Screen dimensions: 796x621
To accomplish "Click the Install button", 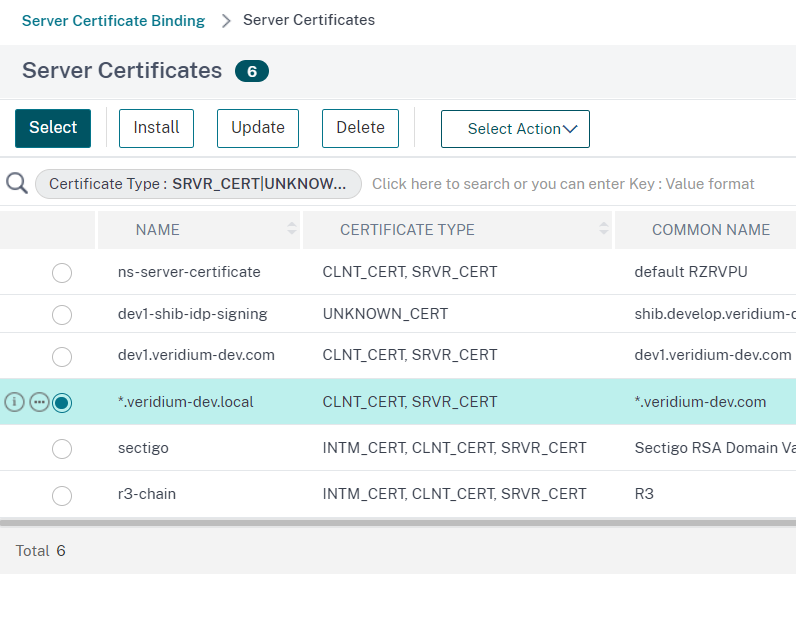I will (156, 128).
